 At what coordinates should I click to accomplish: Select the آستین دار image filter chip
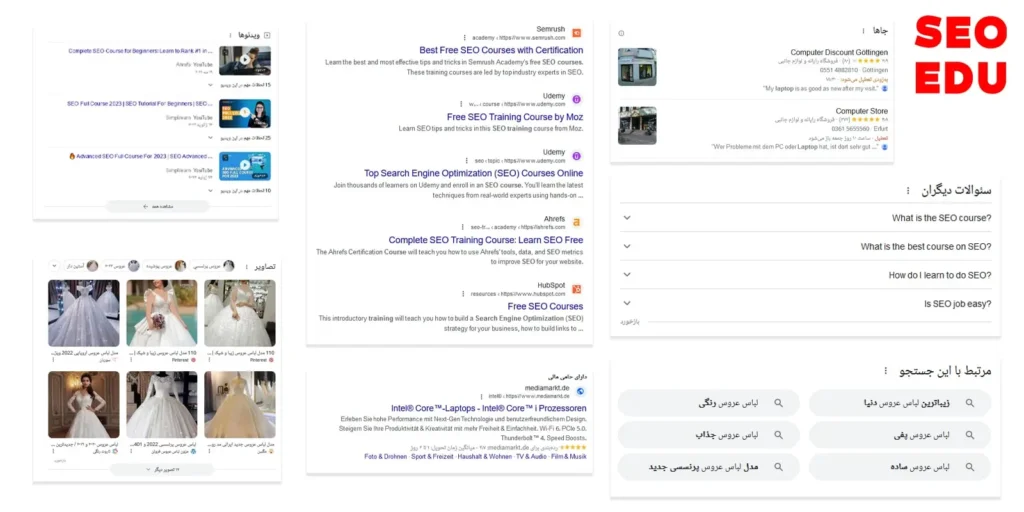[x=82, y=266]
